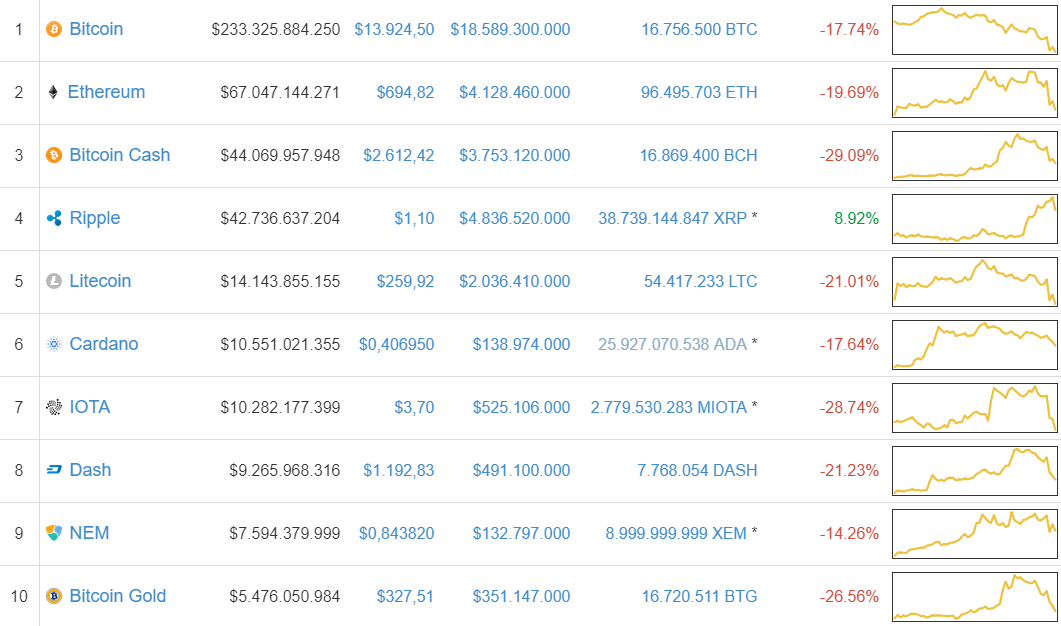The width and height of the screenshot is (1061, 626).
Task: Open the IOTA name link
Action: click(89, 407)
